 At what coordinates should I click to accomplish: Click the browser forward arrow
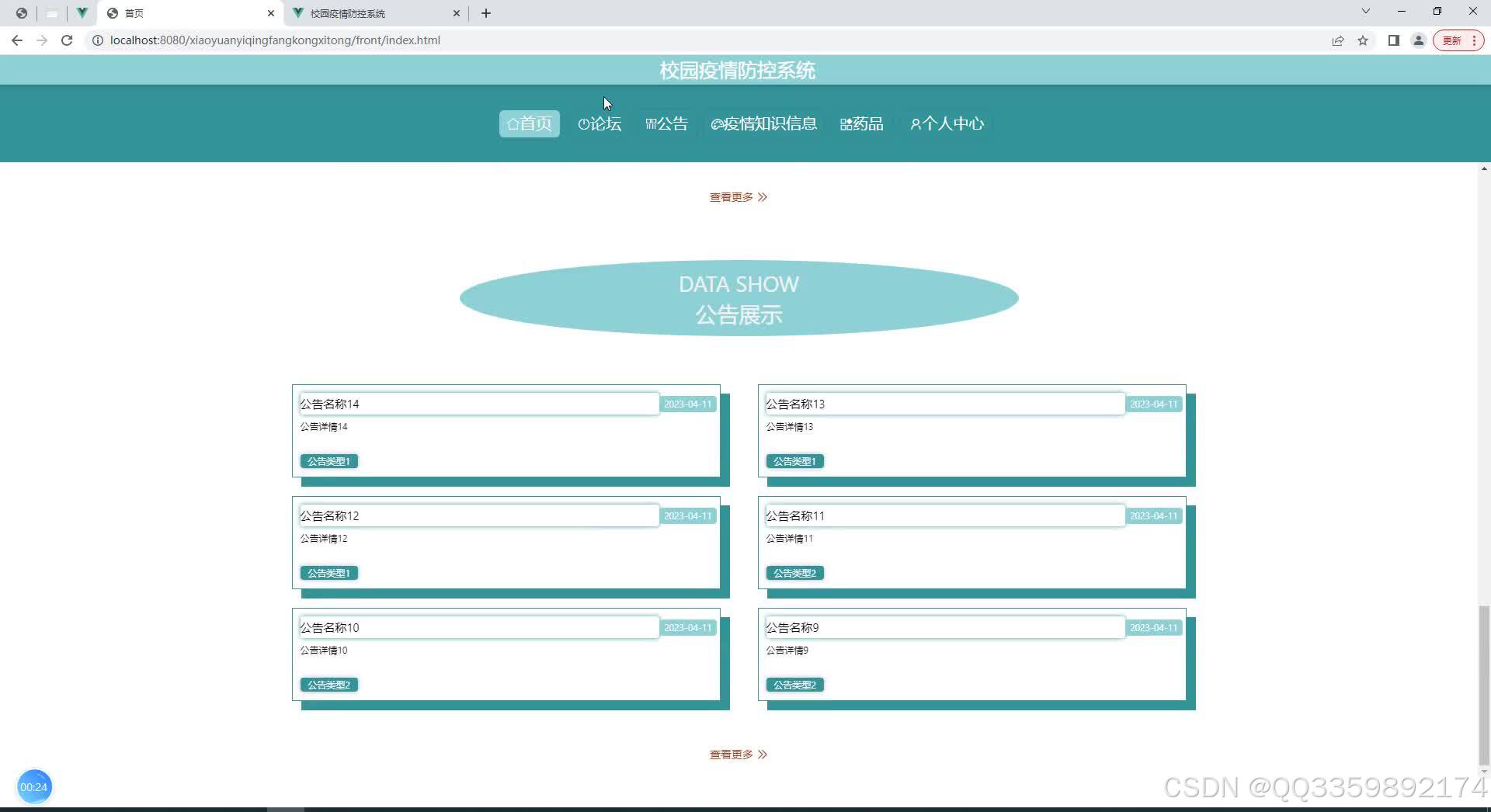pos(42,40)
